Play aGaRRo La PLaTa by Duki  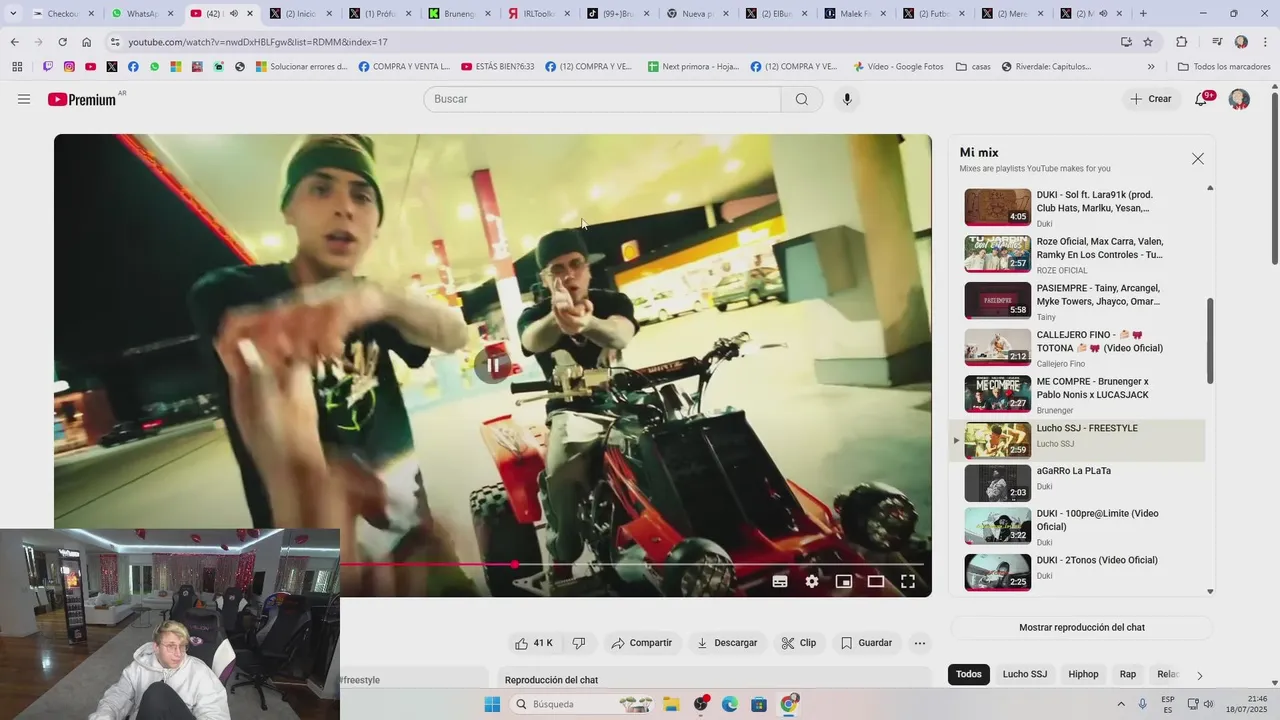click(1078, 483)
